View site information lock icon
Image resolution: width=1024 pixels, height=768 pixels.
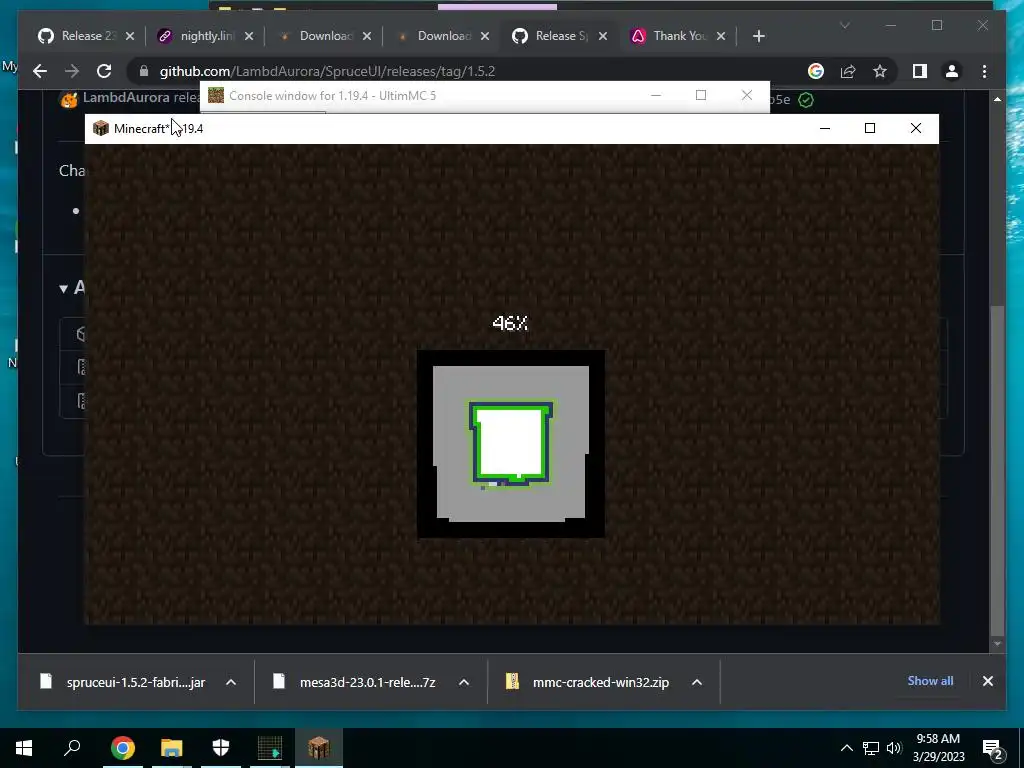(x=144, y=71)
